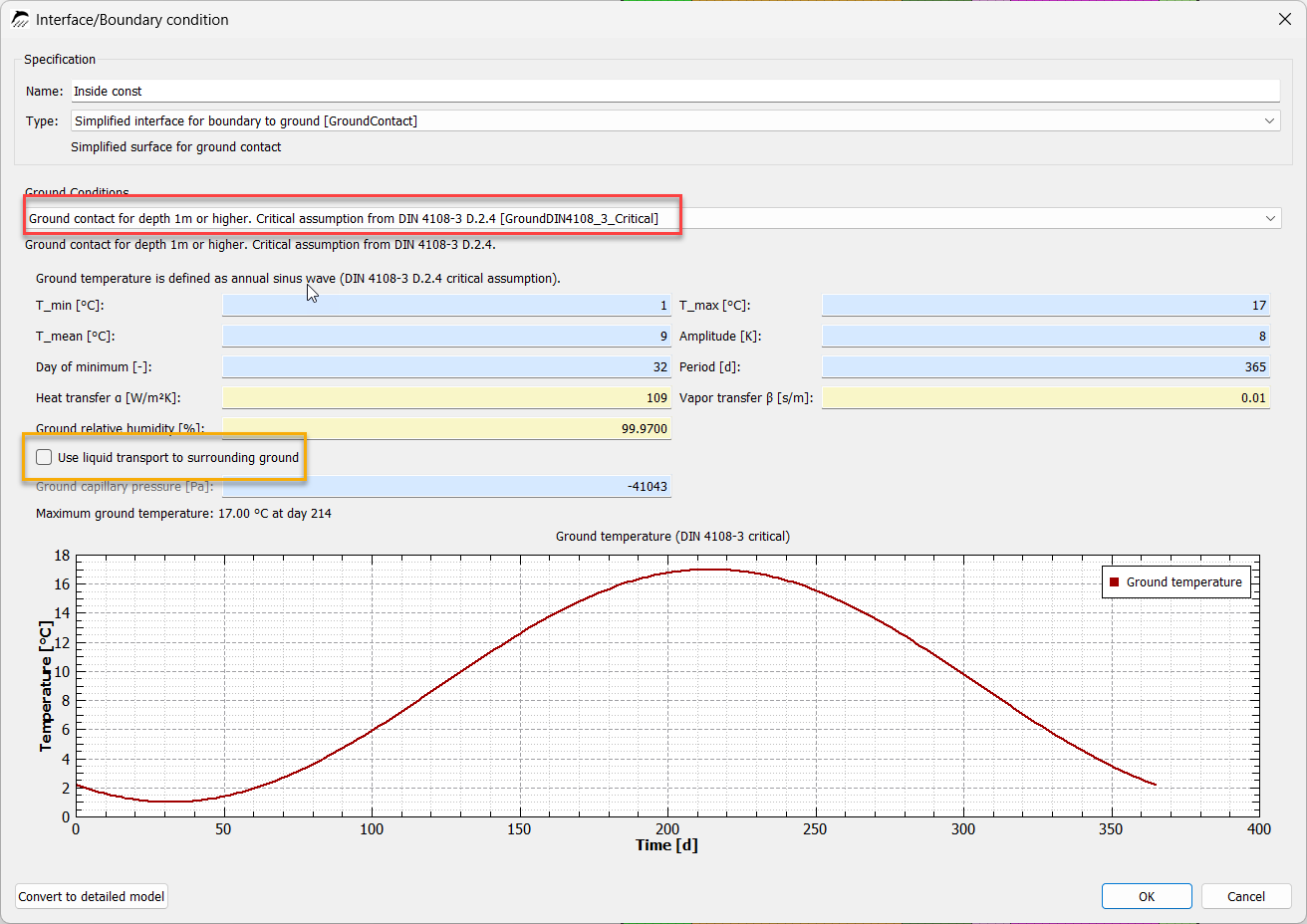The image size is (1307, 924).
Task: Click the Amplitude [K] label
Action: [720, 337]
